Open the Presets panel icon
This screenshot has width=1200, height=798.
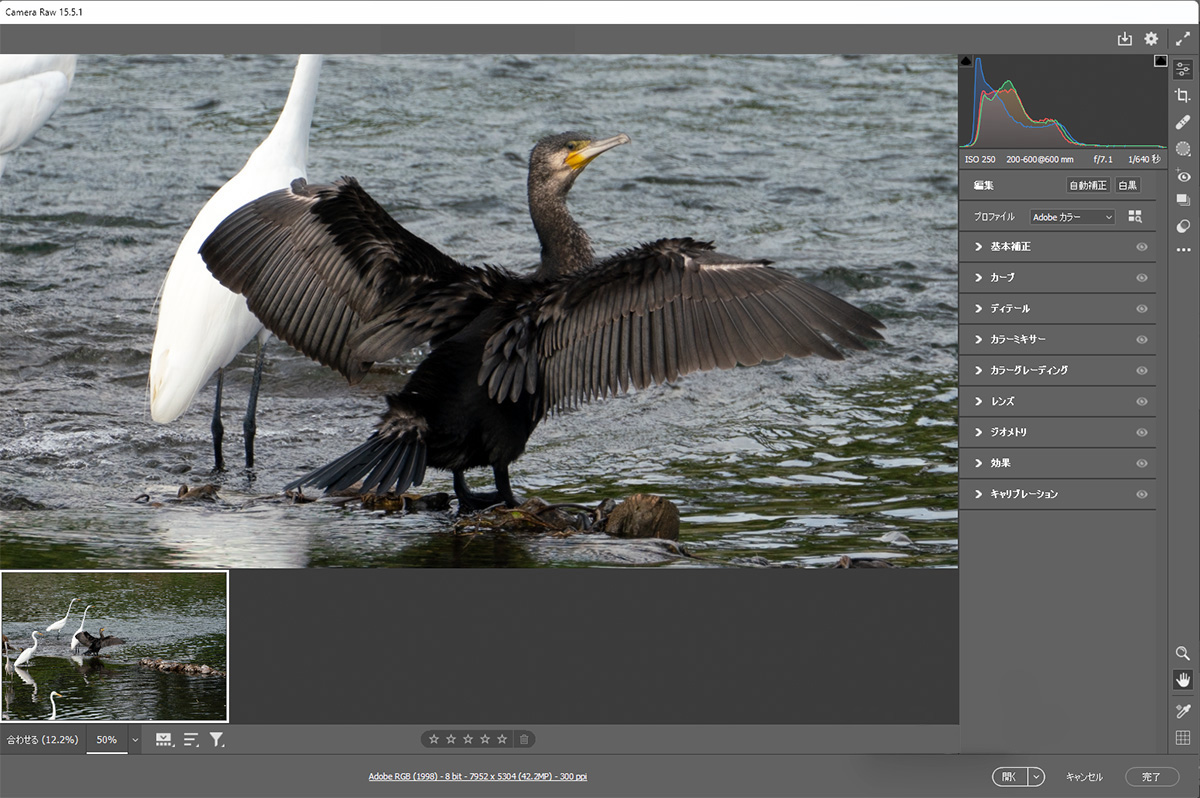pos(1183,226)
